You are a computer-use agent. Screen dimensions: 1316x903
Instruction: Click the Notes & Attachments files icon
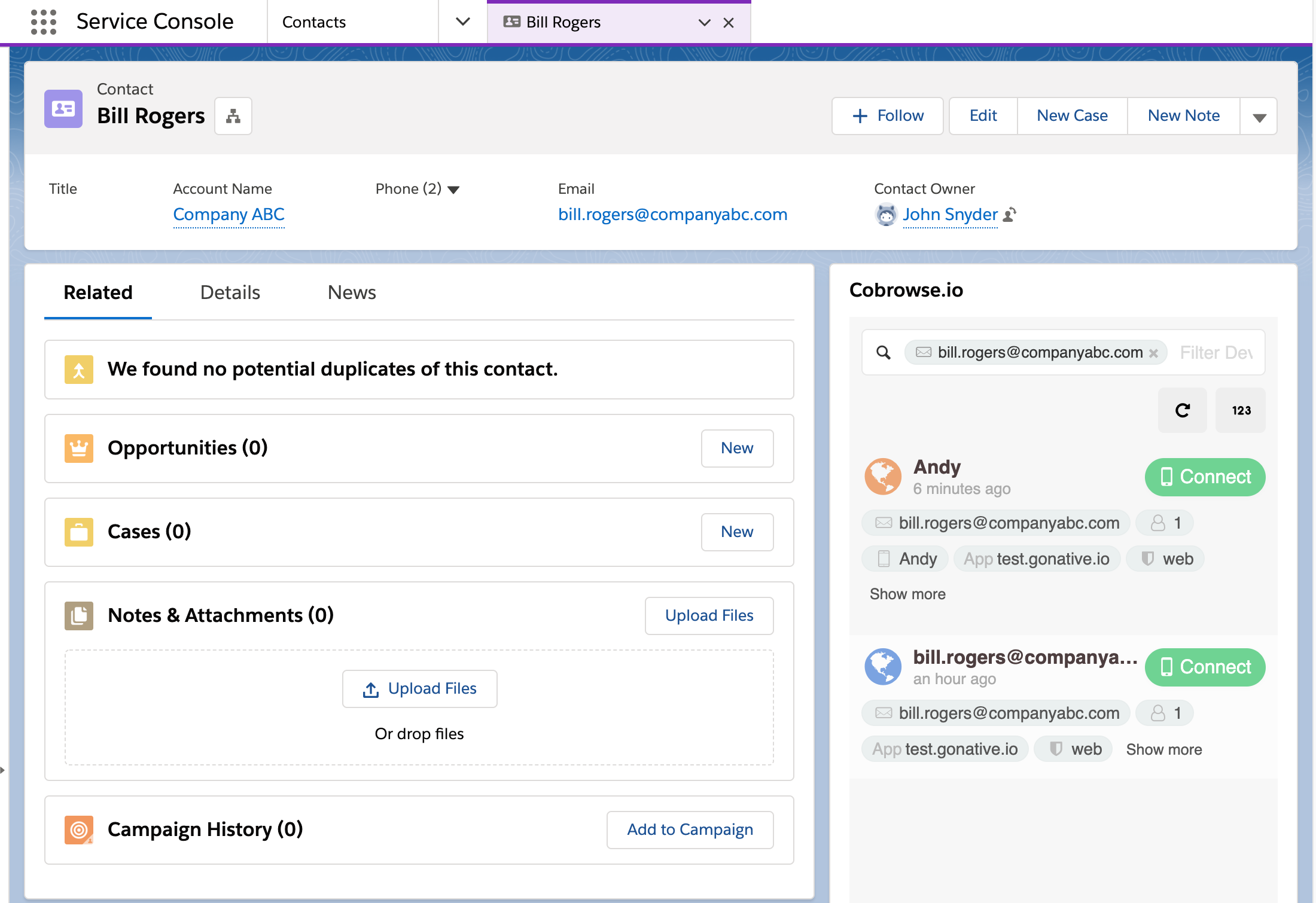pyautogui.click(x=79, y=616)
